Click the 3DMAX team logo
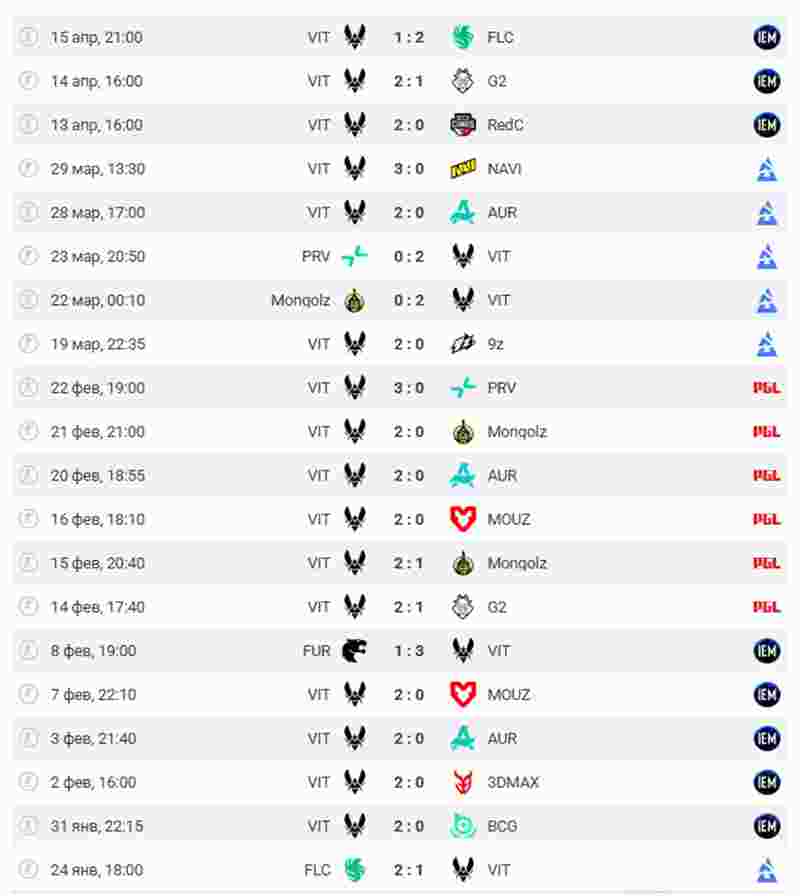The width and height of the screenshot is (800, 896). 463,782
